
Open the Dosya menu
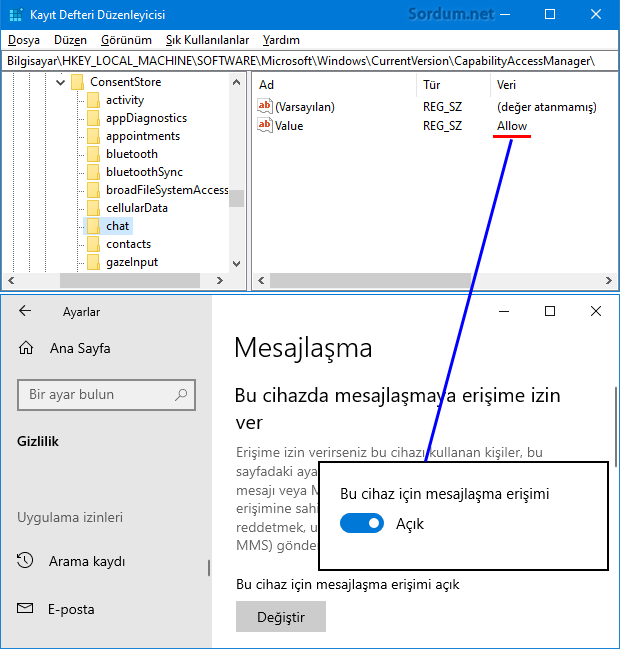click(x=24, y=40)
